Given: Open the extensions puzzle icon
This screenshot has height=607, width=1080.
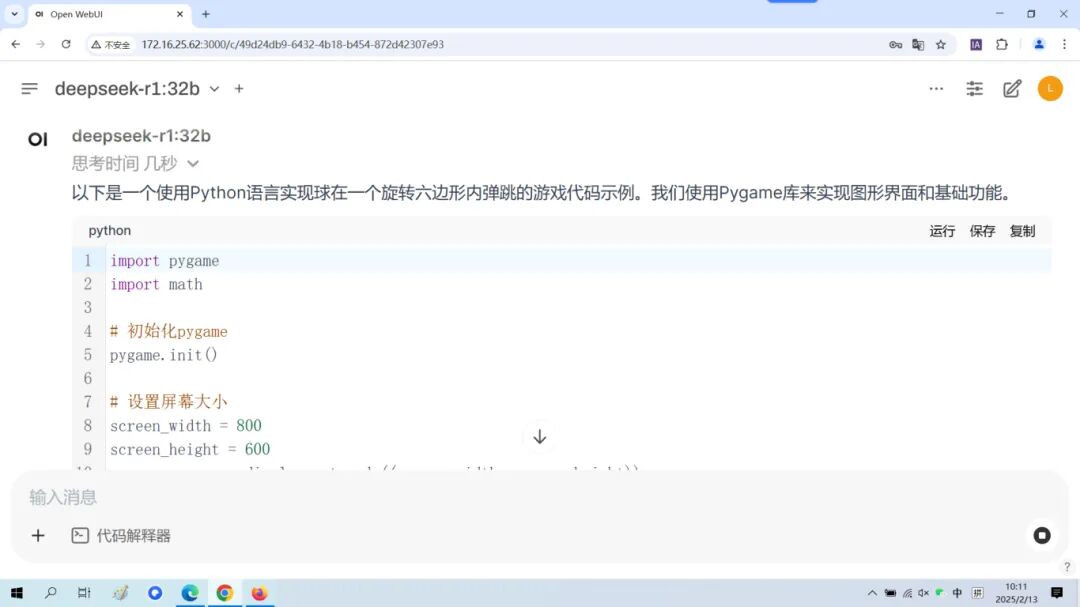Looking at the screenshot, I should coord(1001,45).
